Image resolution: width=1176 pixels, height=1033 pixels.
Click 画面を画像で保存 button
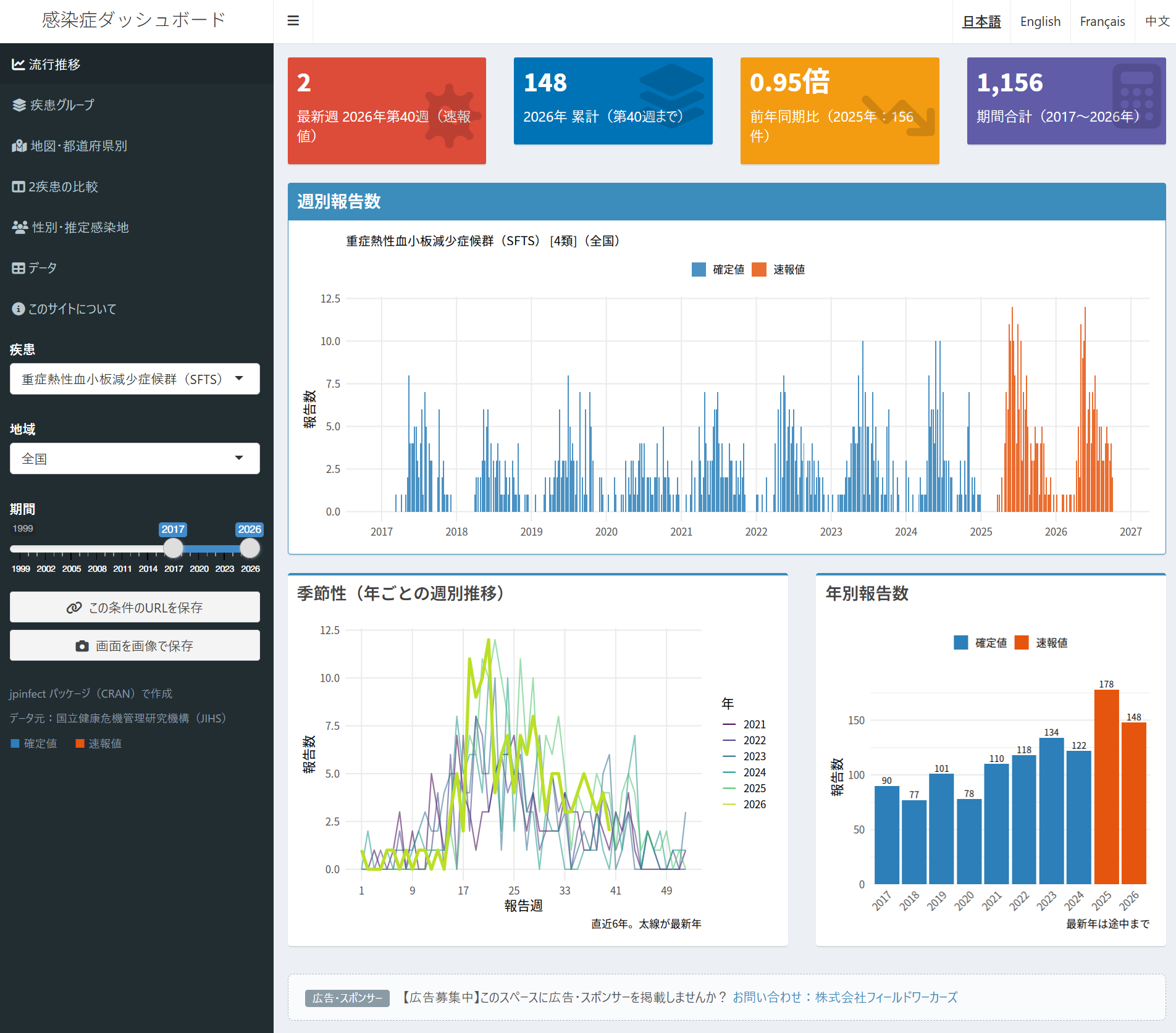[135, 646]
